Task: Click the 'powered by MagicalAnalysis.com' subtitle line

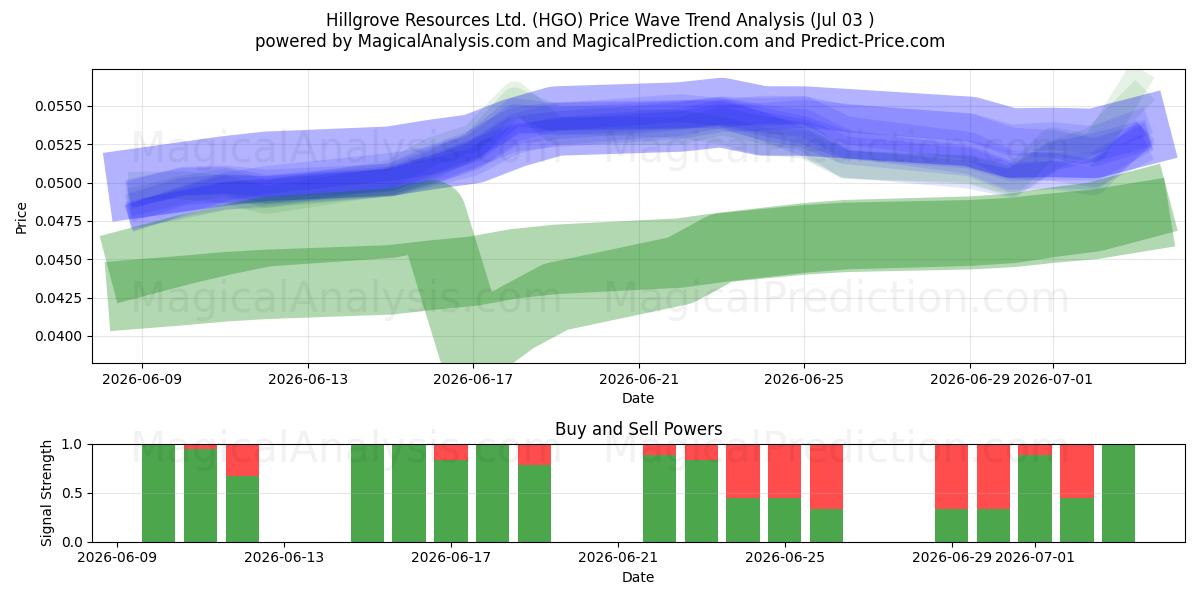Action: [600, 41]
